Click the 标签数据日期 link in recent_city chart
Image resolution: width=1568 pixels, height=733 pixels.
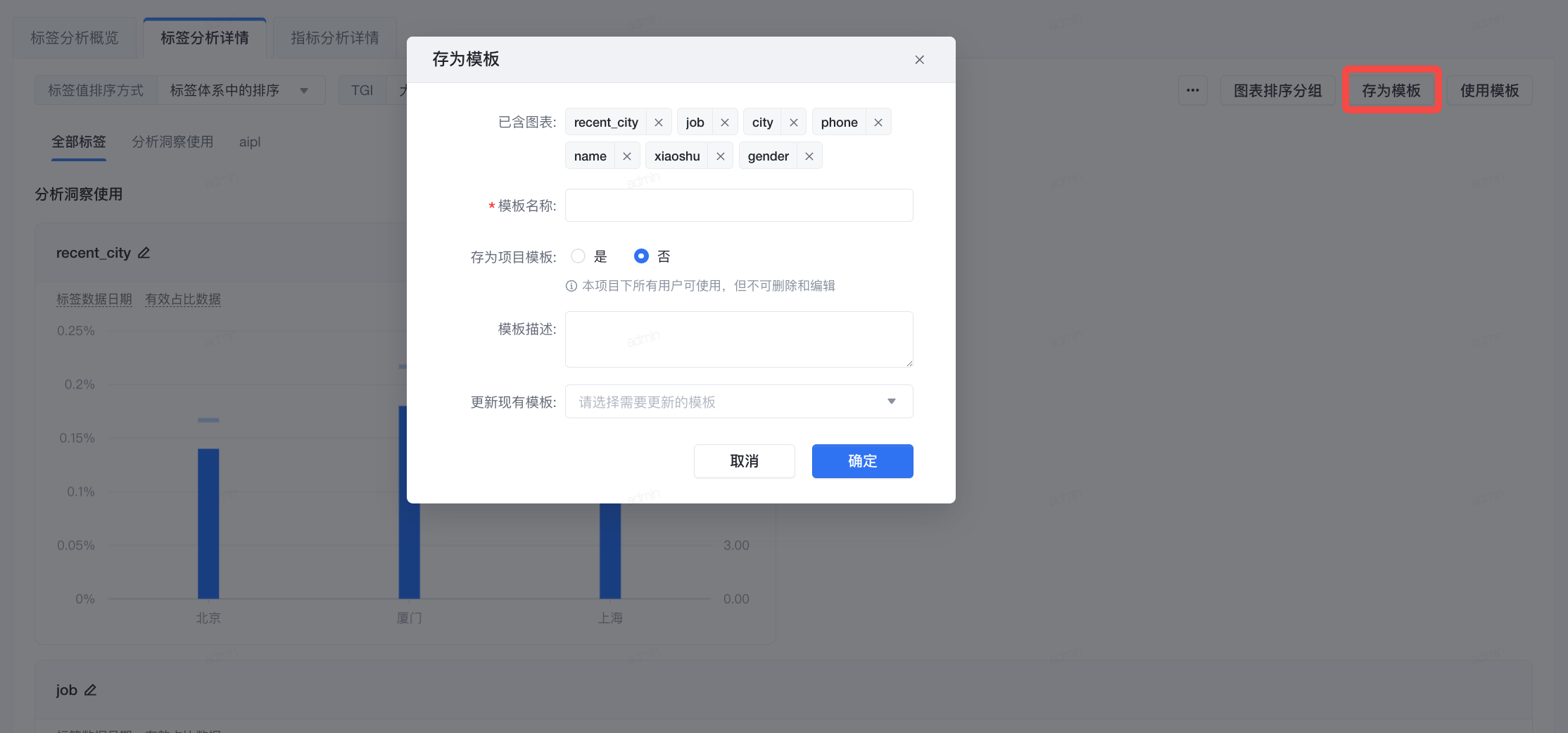pyautogui.click(x=94, y=299)
